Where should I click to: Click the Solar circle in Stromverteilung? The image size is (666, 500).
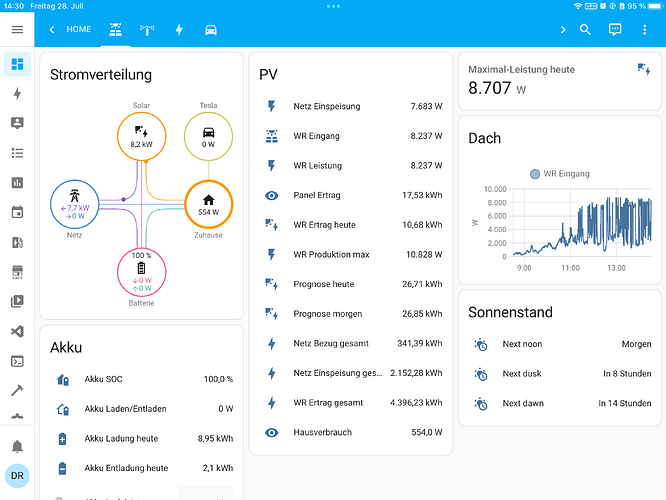pyautogui.click(x=141, y=136)
